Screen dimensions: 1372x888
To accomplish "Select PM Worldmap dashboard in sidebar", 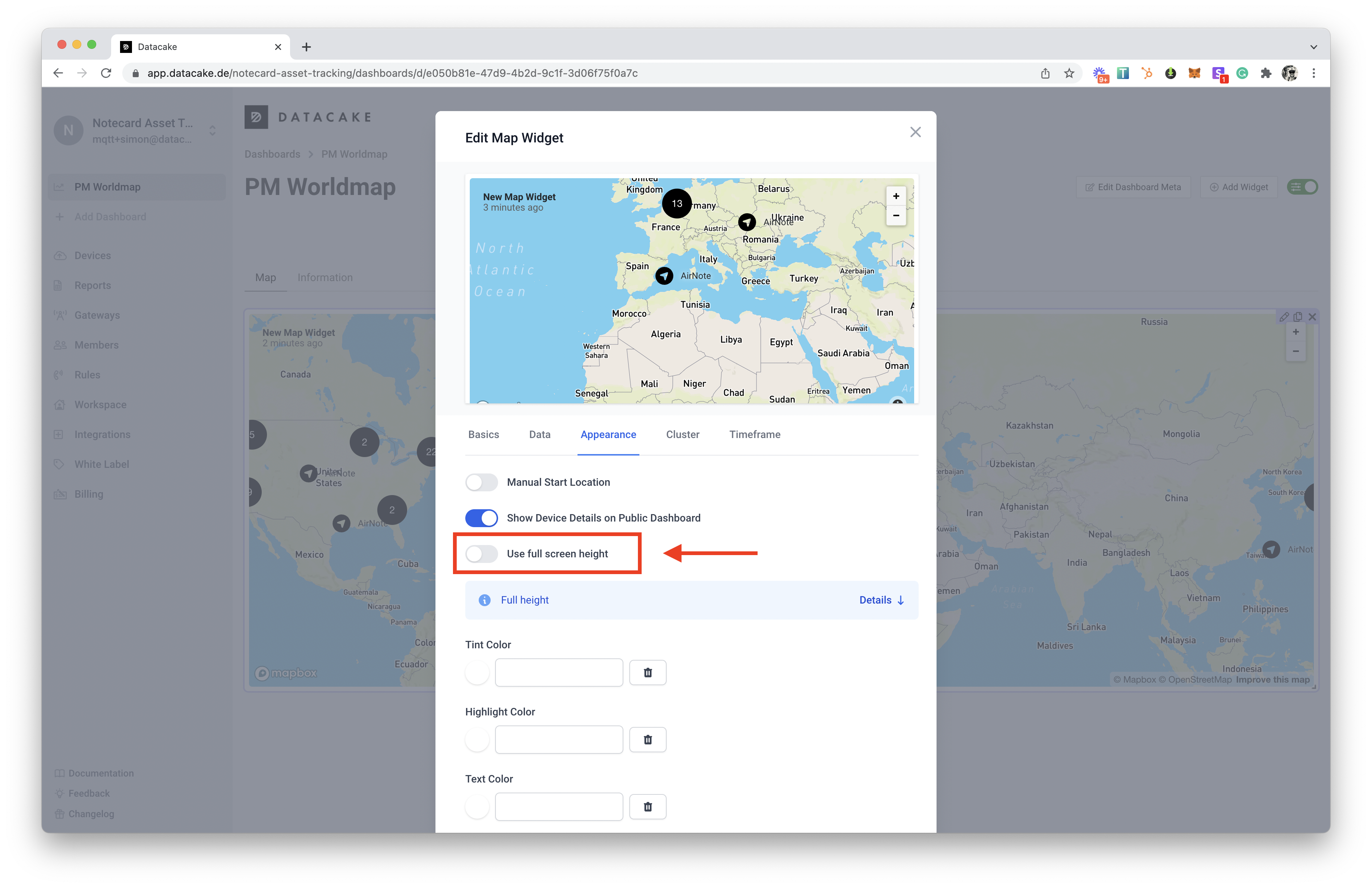I will tap(136, 187).
